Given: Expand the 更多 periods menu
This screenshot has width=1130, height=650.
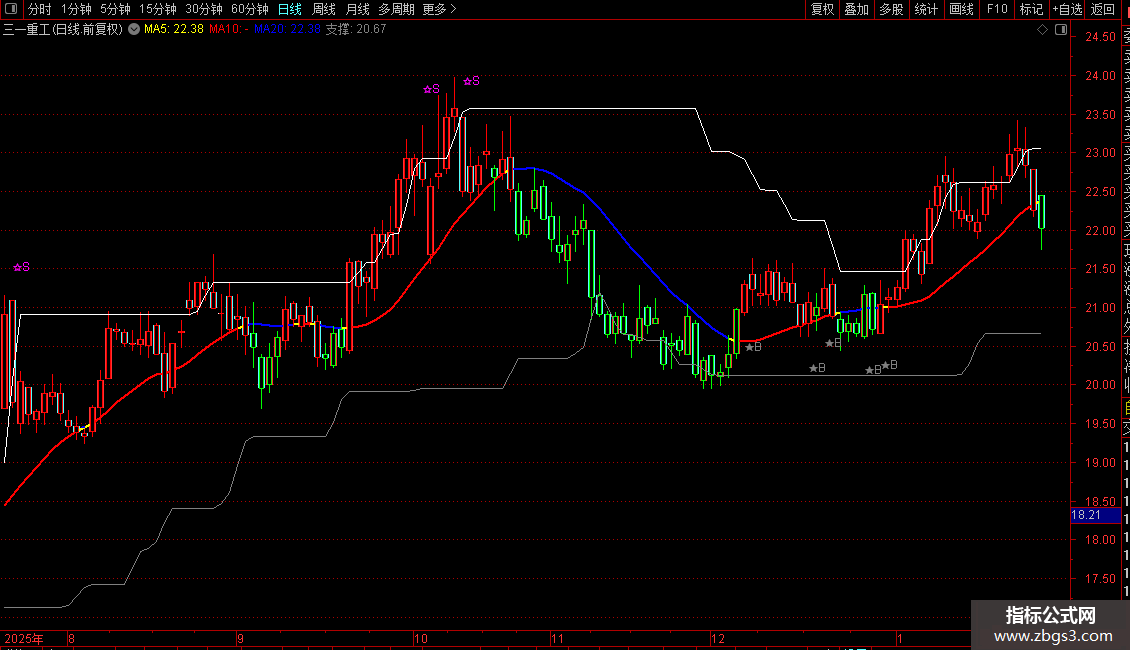Looking at the screenshot, I should tap(439, 9).
